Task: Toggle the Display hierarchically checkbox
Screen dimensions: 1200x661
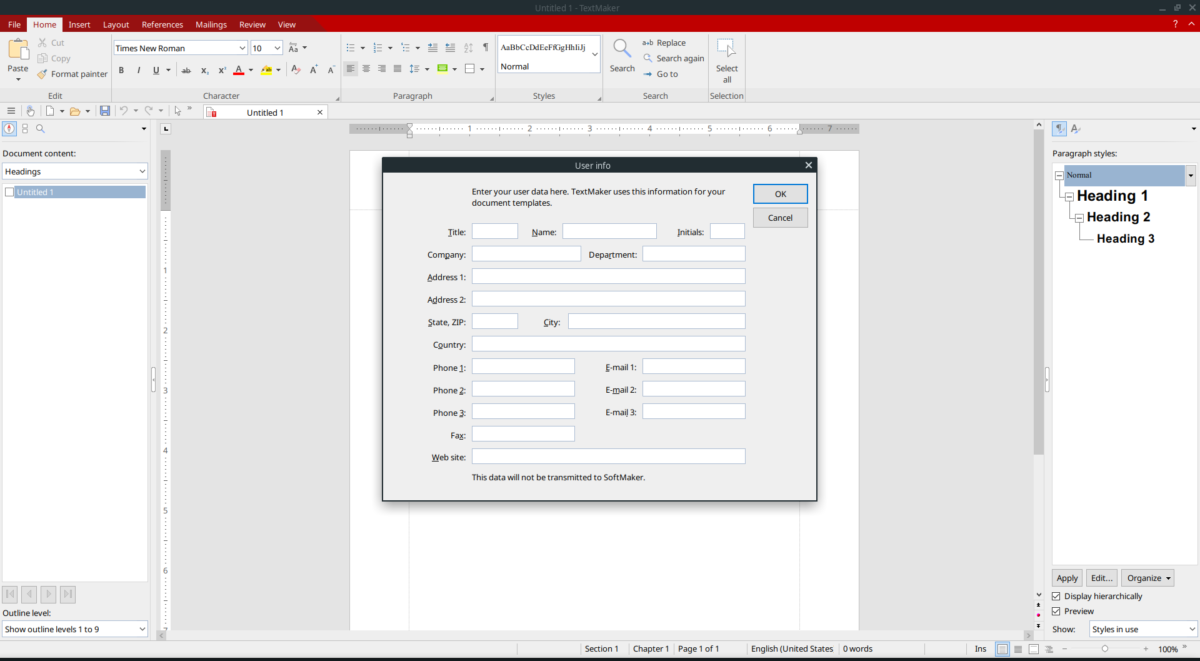Action: coord(1056,596)
